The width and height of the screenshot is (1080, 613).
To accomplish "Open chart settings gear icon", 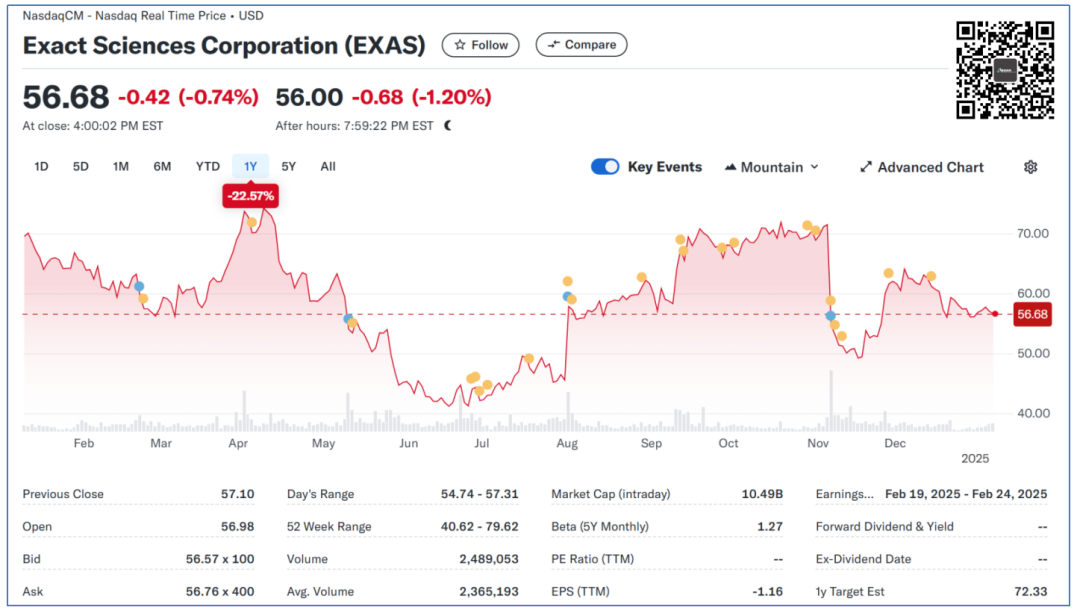I will [x=1030, y=167].
